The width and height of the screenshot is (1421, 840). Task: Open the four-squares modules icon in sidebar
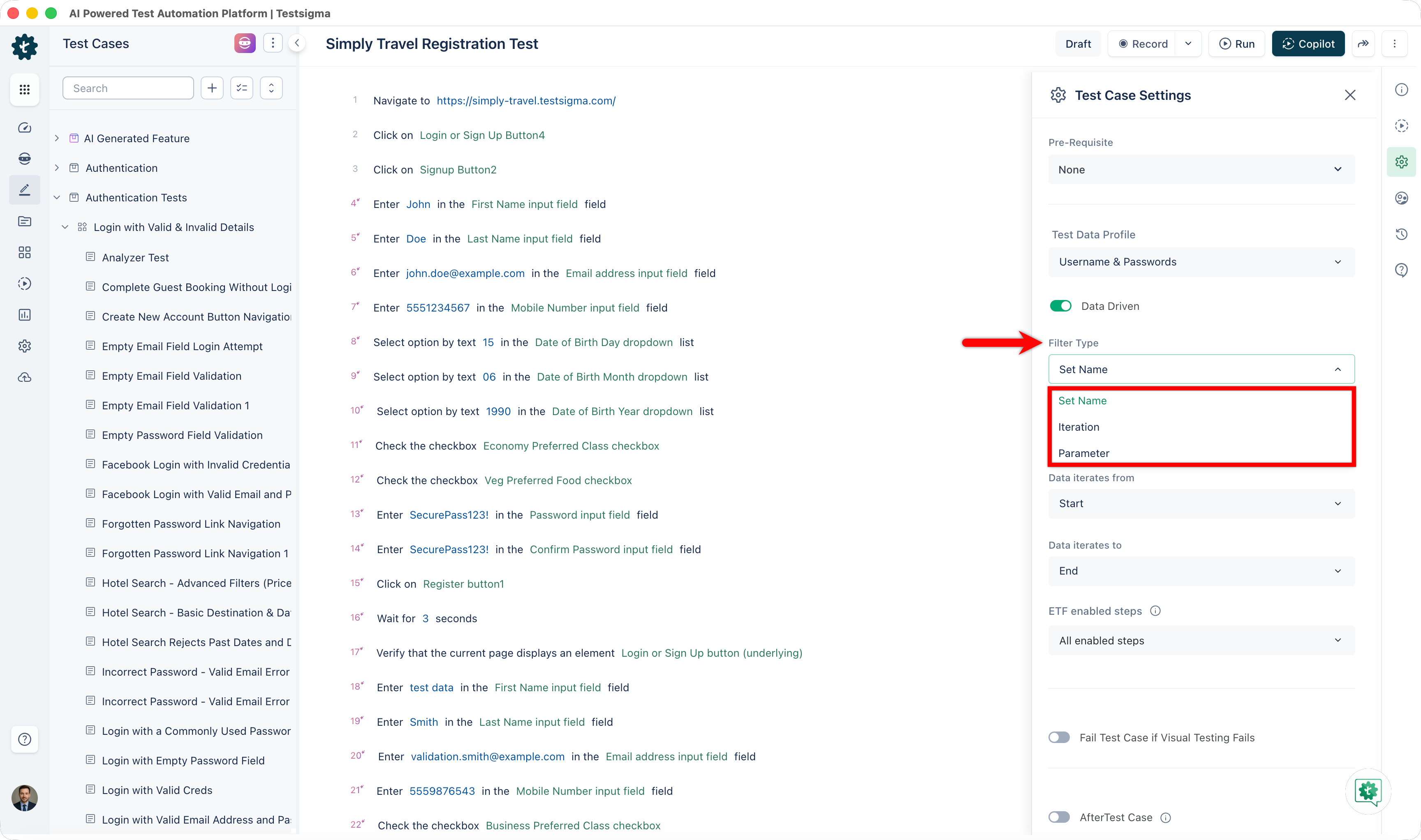24,252
